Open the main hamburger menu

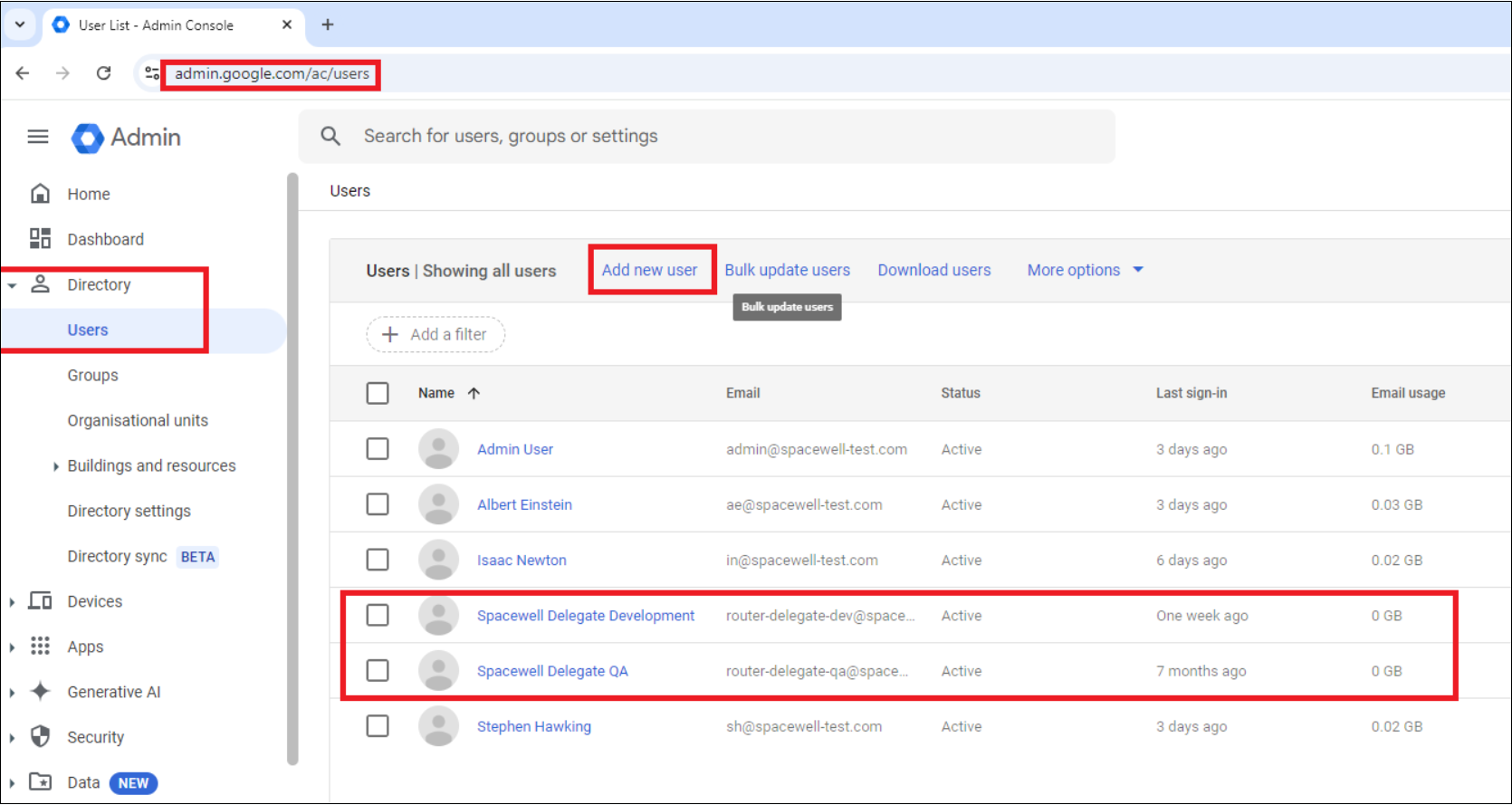pyautogui.click(x=38, y=137)
